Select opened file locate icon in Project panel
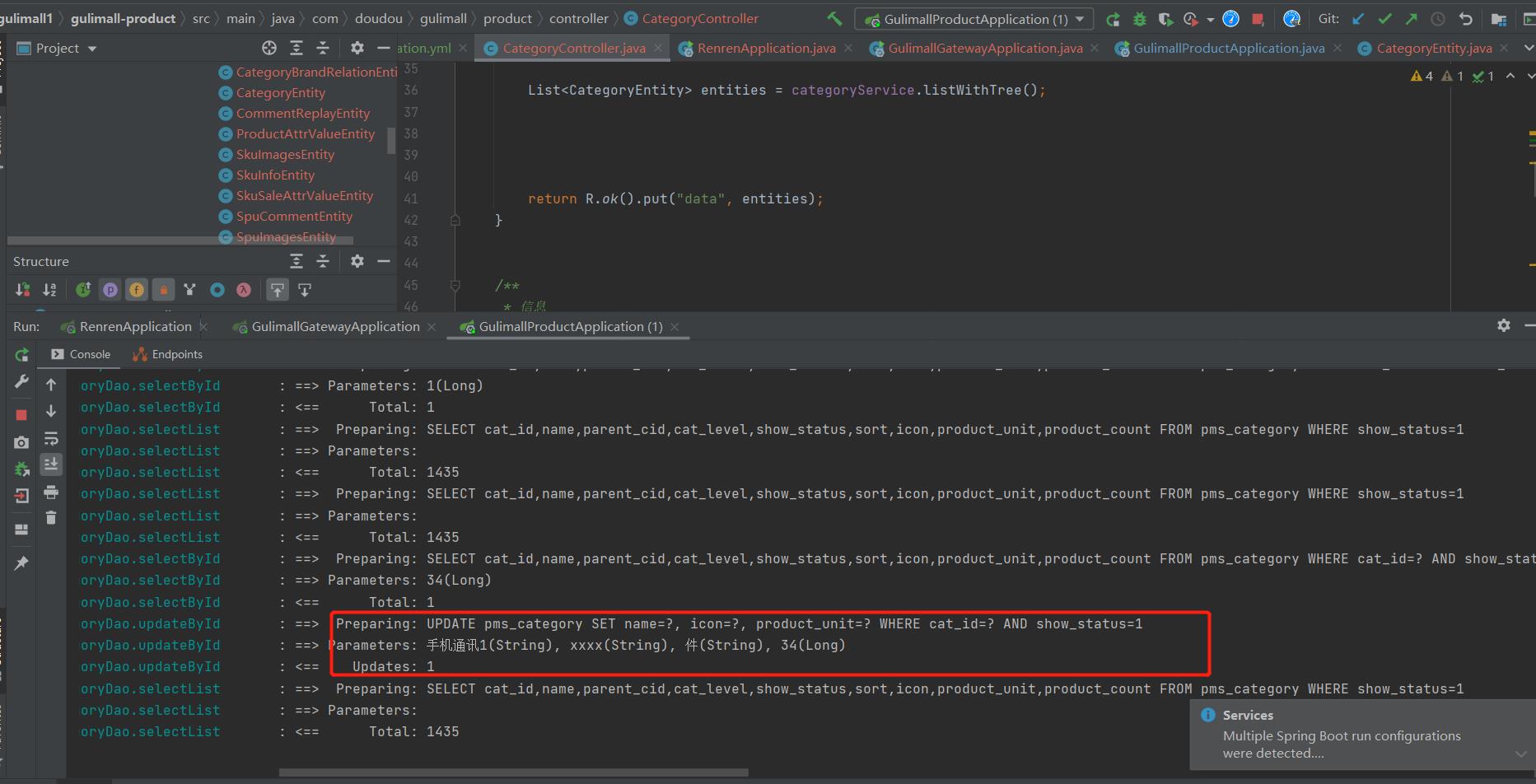The height and width of the screenshot is (784, 1536). 269,49
